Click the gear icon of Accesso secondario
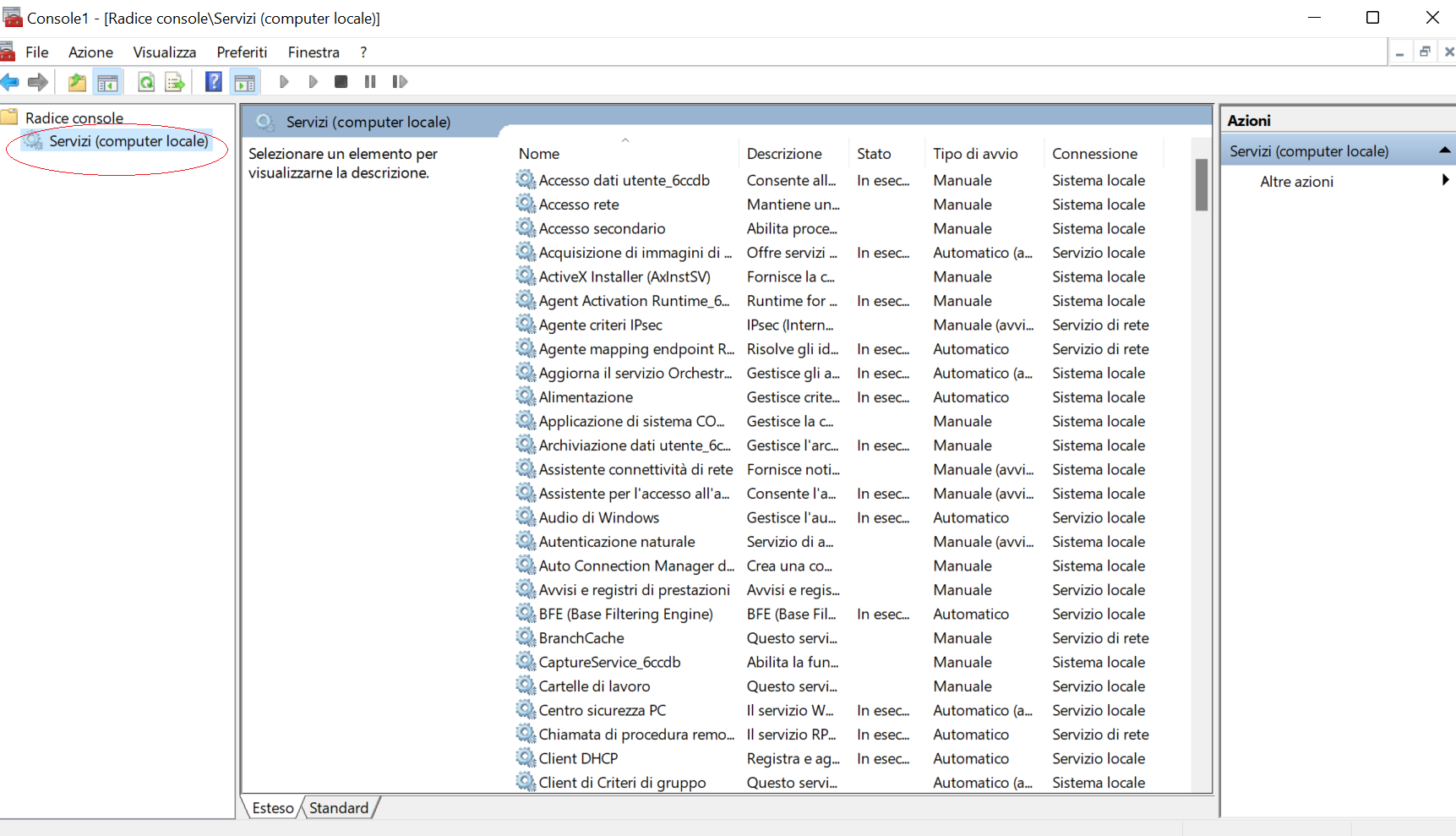This screenshot has width=1456, height=836. pyautogui.click(x=526, y=228)
